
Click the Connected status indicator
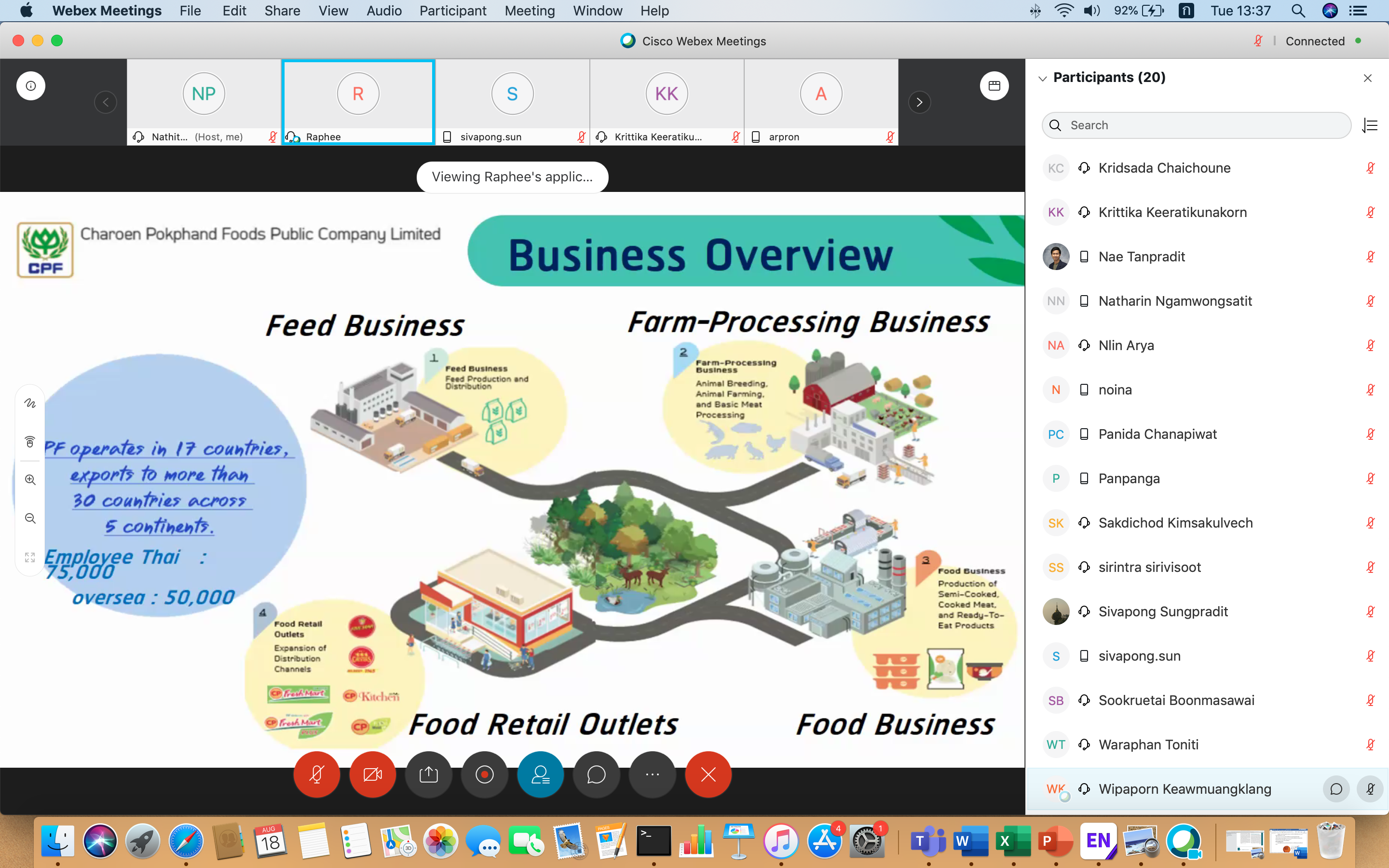tap(1323, 41)
